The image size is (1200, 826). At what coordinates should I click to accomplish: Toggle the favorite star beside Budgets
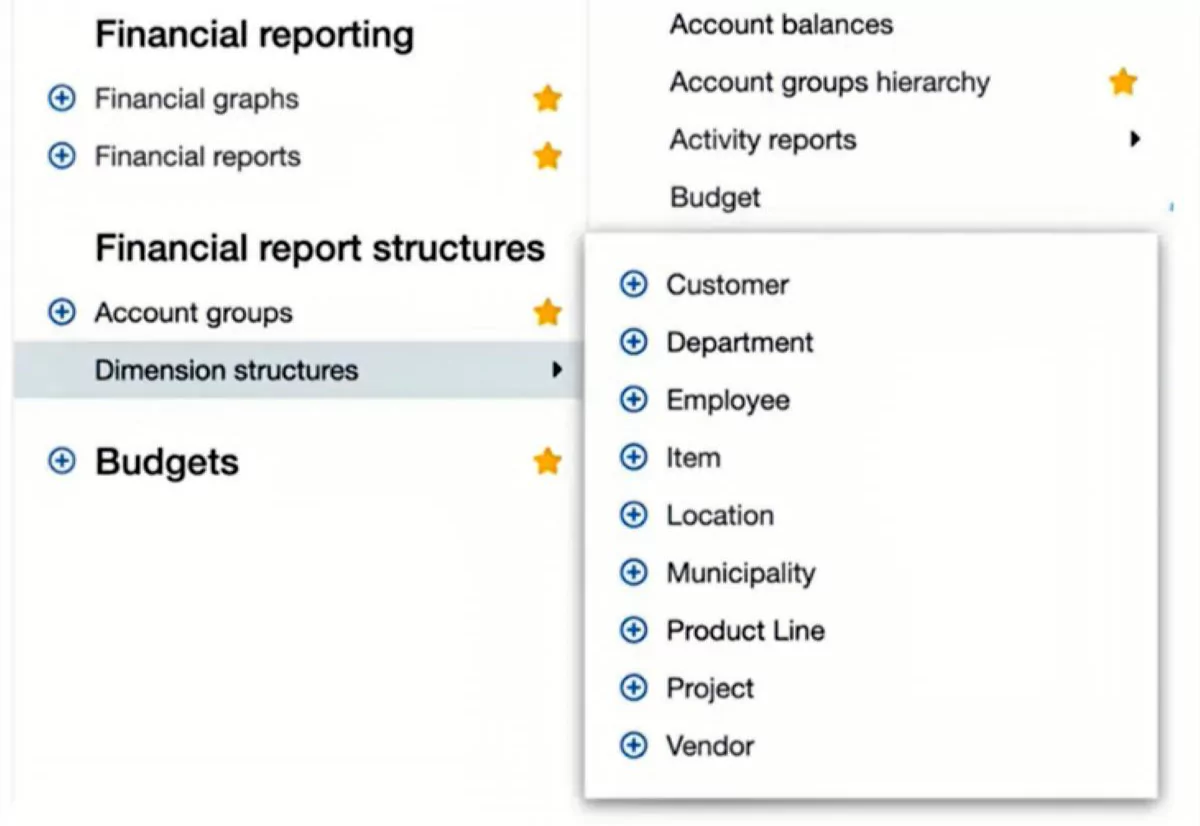tap(547, 462)
